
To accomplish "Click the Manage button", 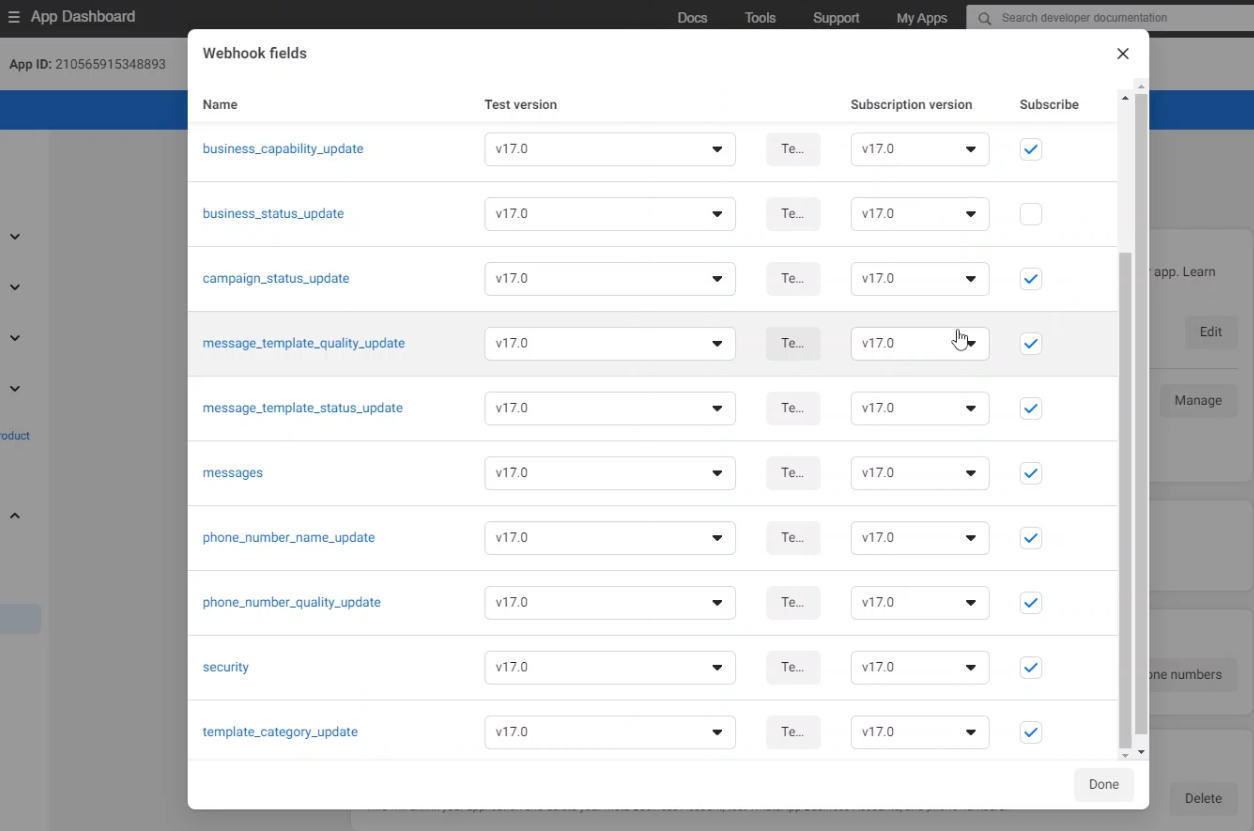I will pos(1197,400).
